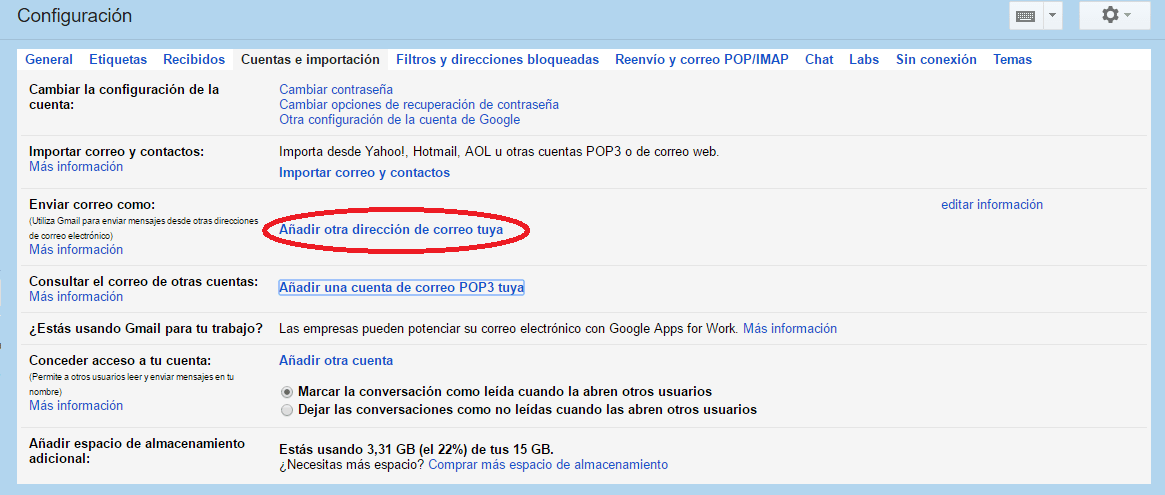Click 'Añadir otra dirección de correo tuya'
1165x495 pixels.
click(x=391, y=230)
